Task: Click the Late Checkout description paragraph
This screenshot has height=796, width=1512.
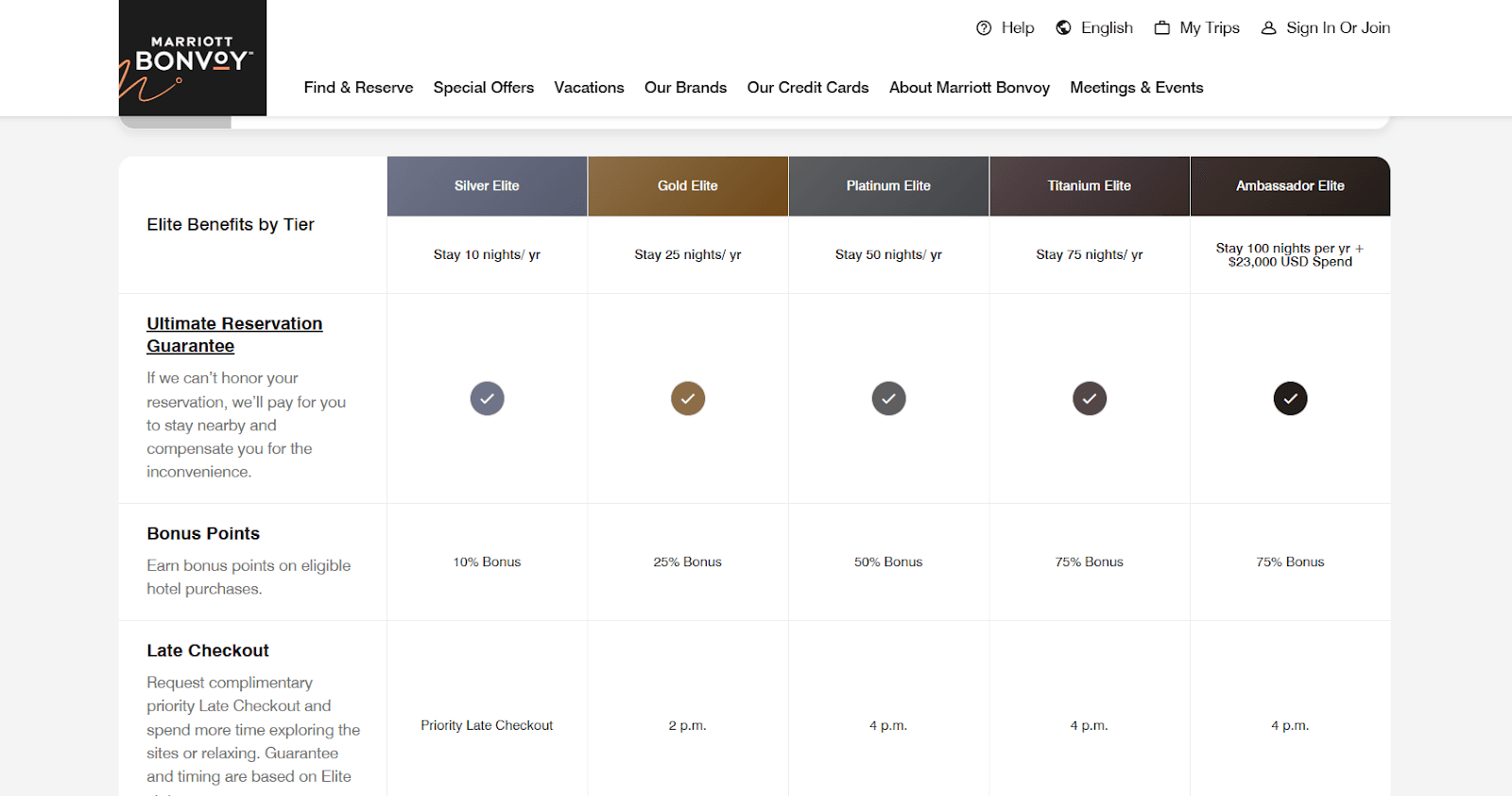Action: click(x=253, y=734)
